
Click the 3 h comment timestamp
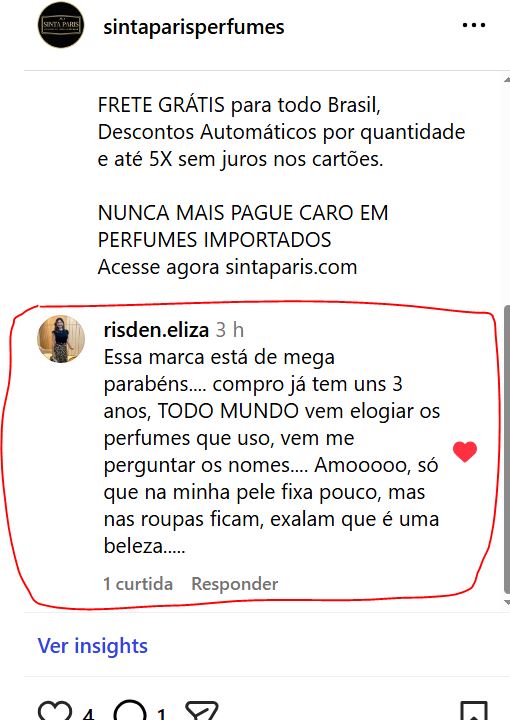[230, 330]
